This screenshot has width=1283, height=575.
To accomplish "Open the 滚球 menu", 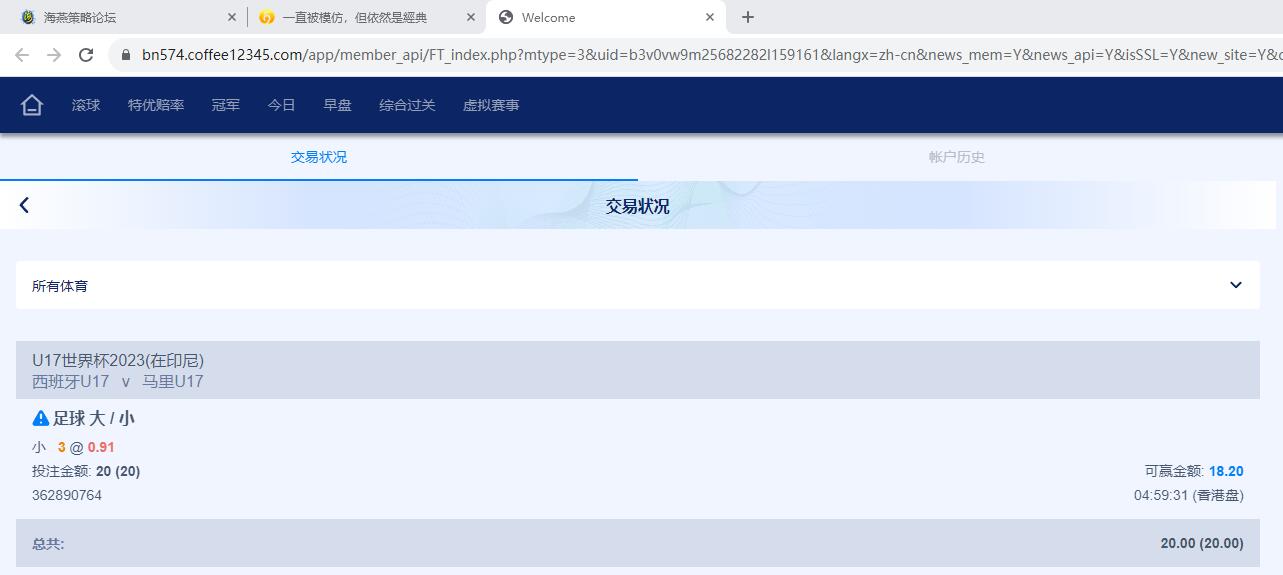I will [x=86, y=105].
